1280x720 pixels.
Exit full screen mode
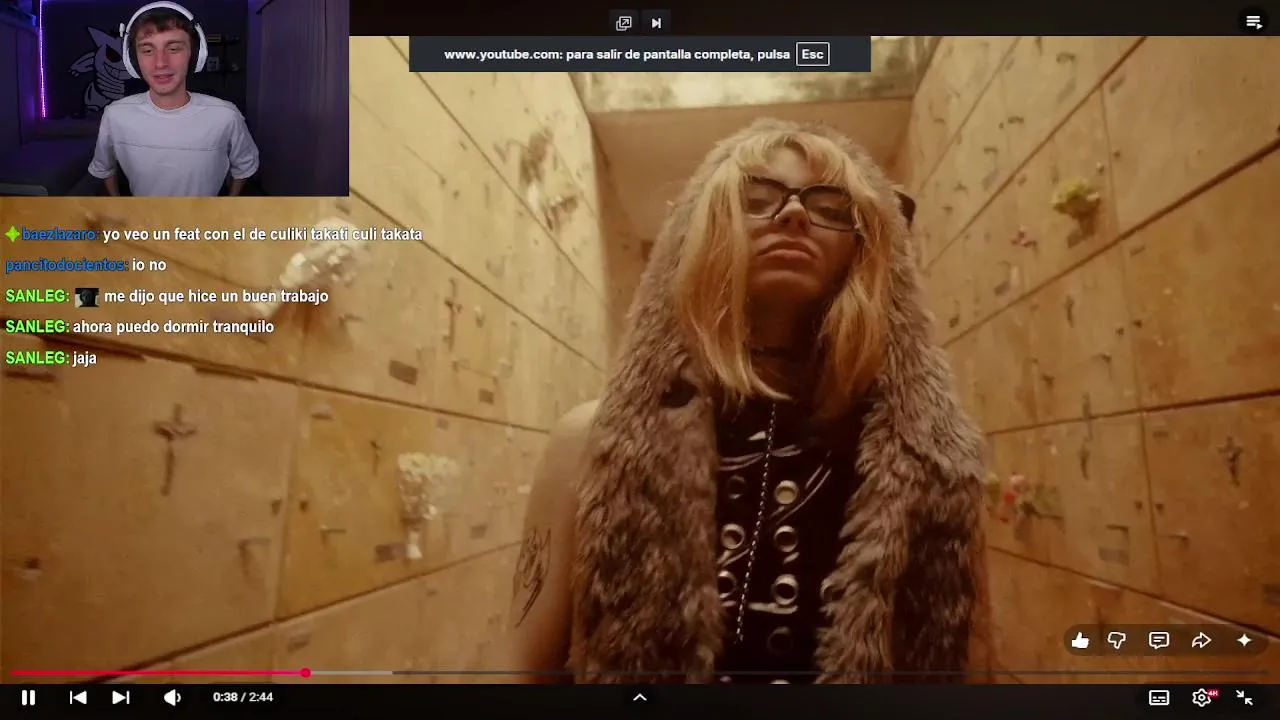(1245, 697)
